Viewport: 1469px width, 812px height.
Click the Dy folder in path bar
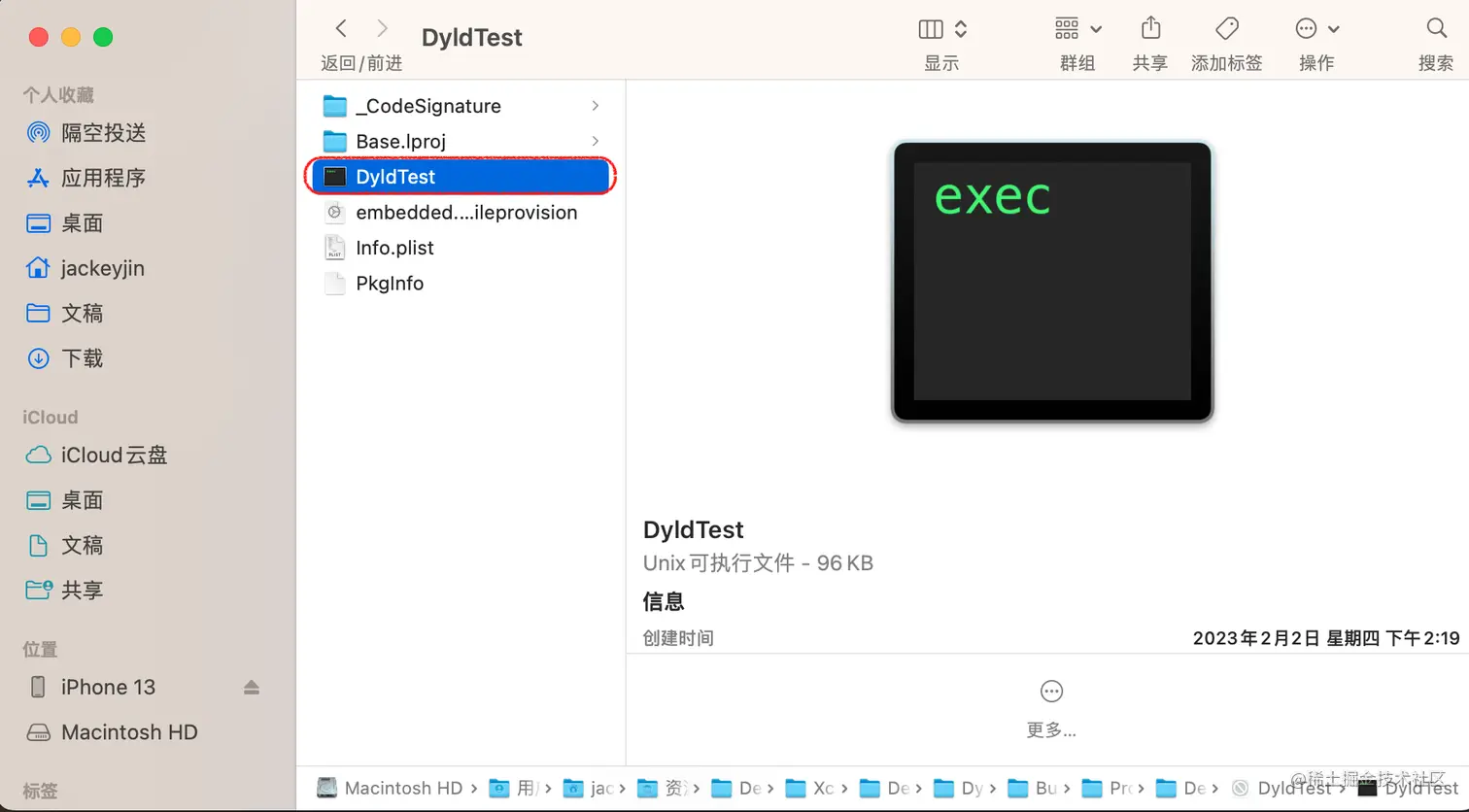coord(958,788)
